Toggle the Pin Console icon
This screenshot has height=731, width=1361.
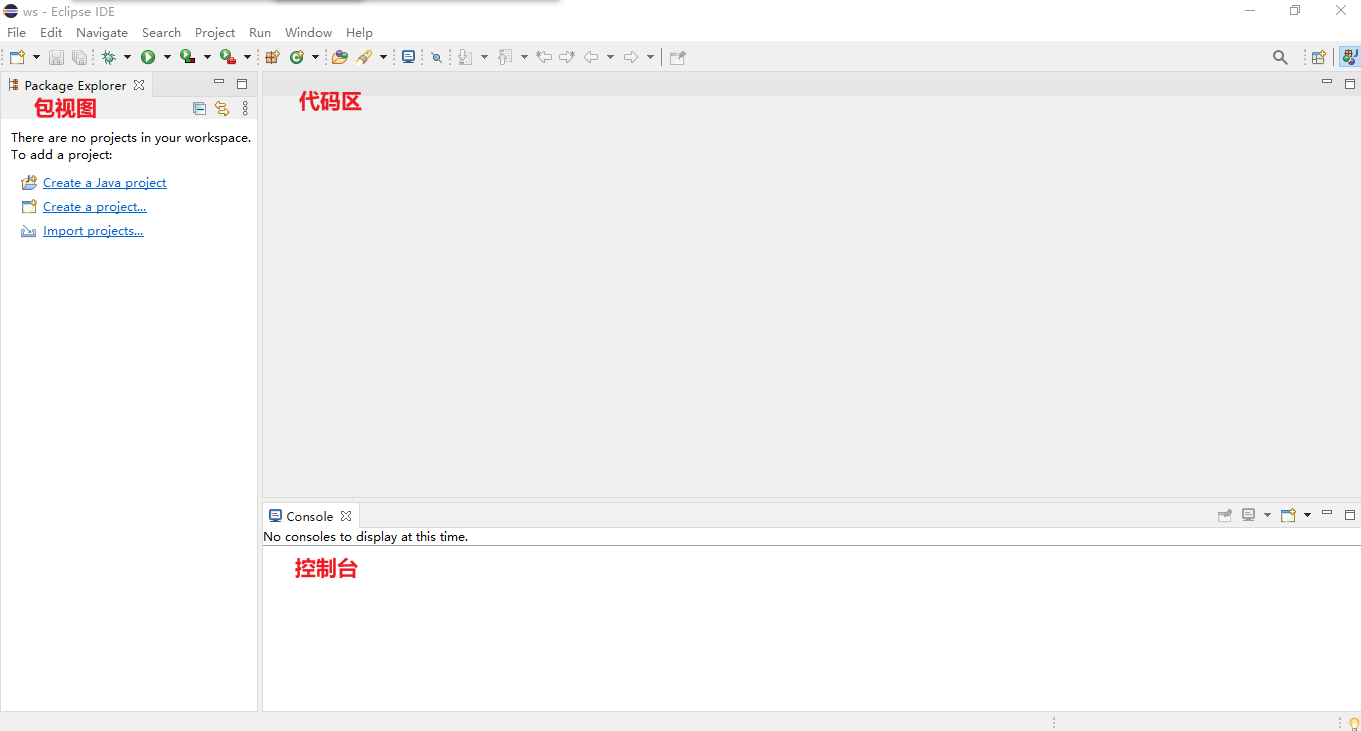1225,515
